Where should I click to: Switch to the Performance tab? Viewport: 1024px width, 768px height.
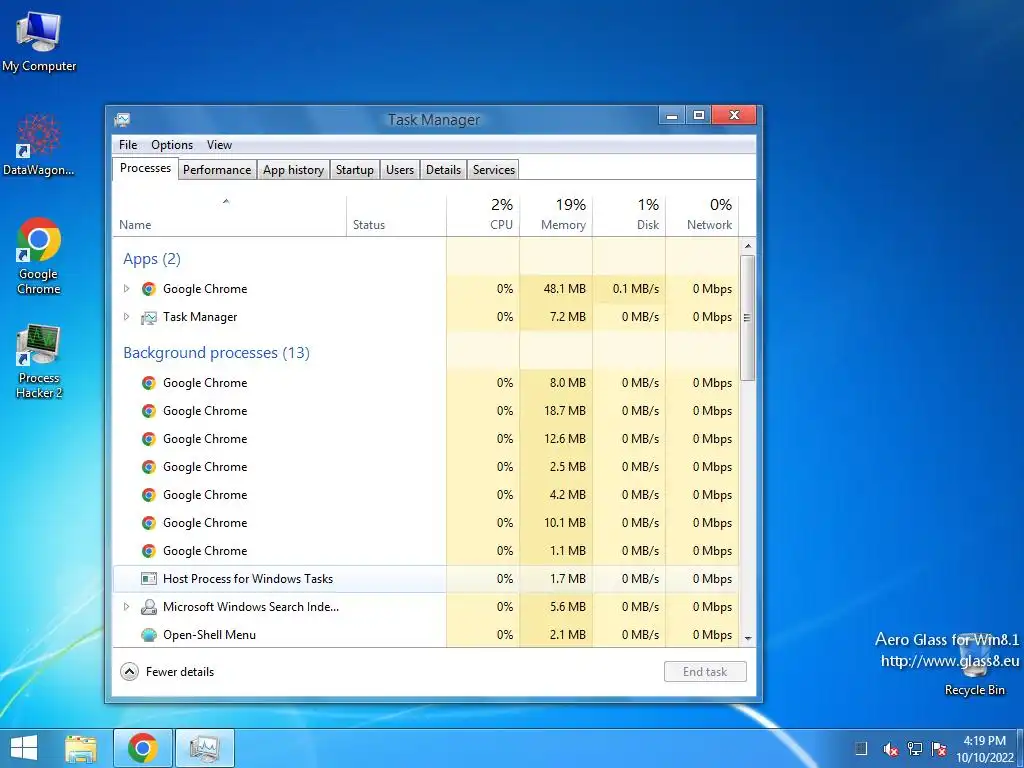coord(217,170)
